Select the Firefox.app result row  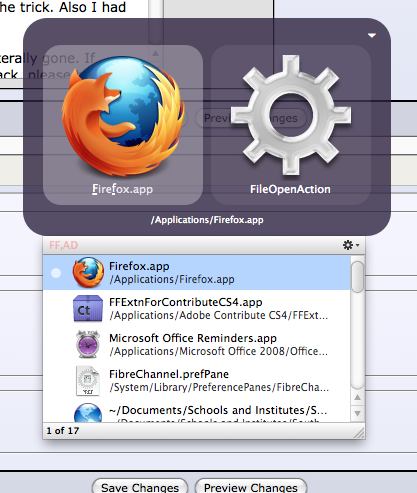[197, 272]
